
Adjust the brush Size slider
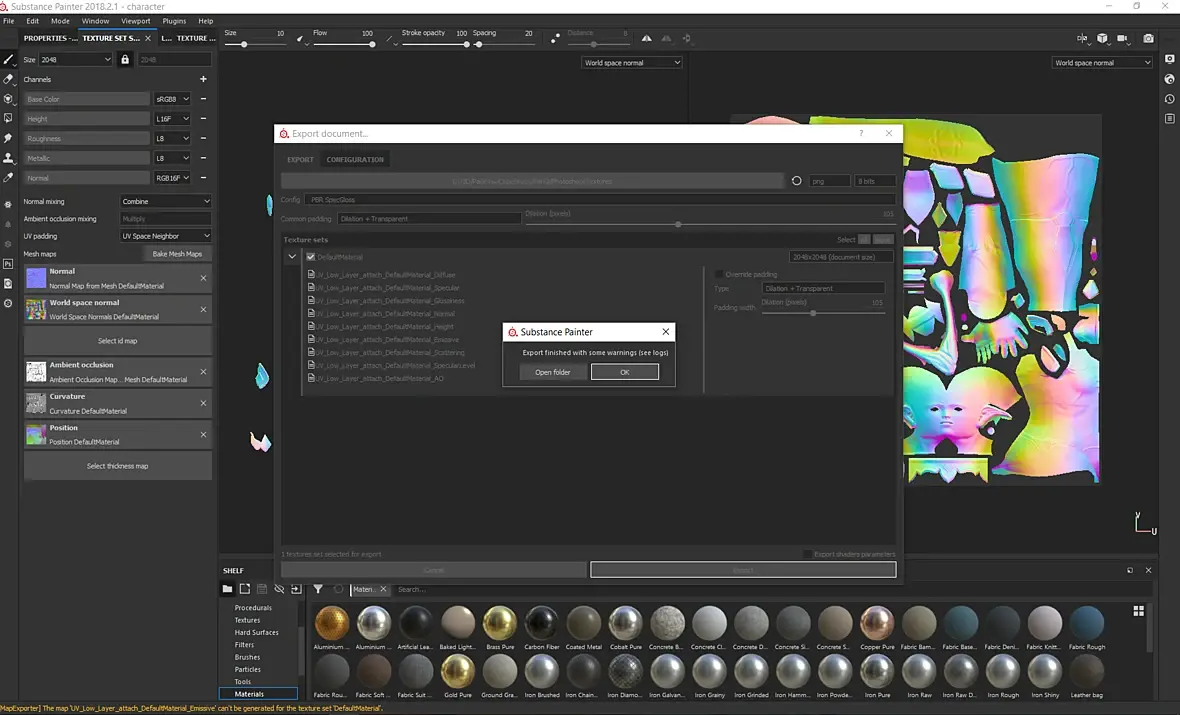(x=254, y=44)
